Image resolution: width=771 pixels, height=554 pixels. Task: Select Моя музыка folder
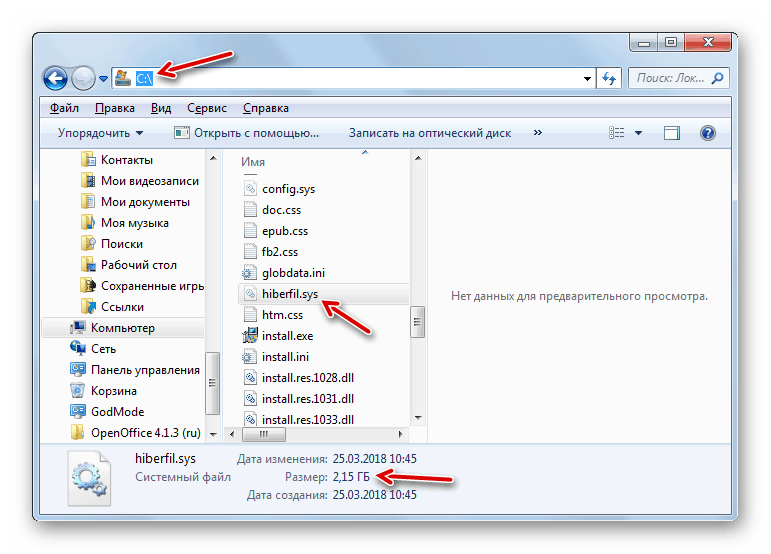point(125,223)
